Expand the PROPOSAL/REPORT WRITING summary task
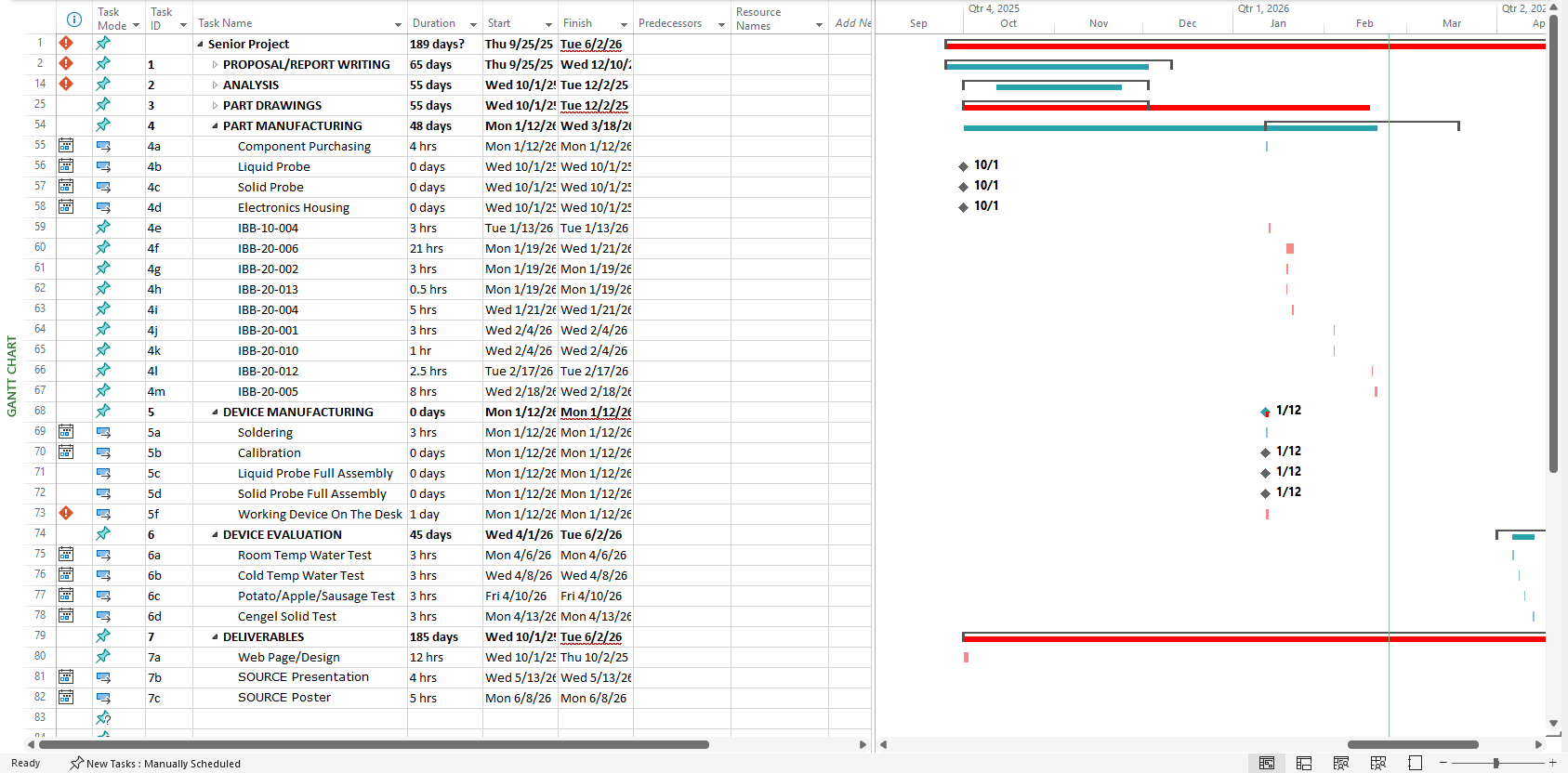Viewport: 1568px width, 773px height. pyautogui.click(x=215, y=65)
